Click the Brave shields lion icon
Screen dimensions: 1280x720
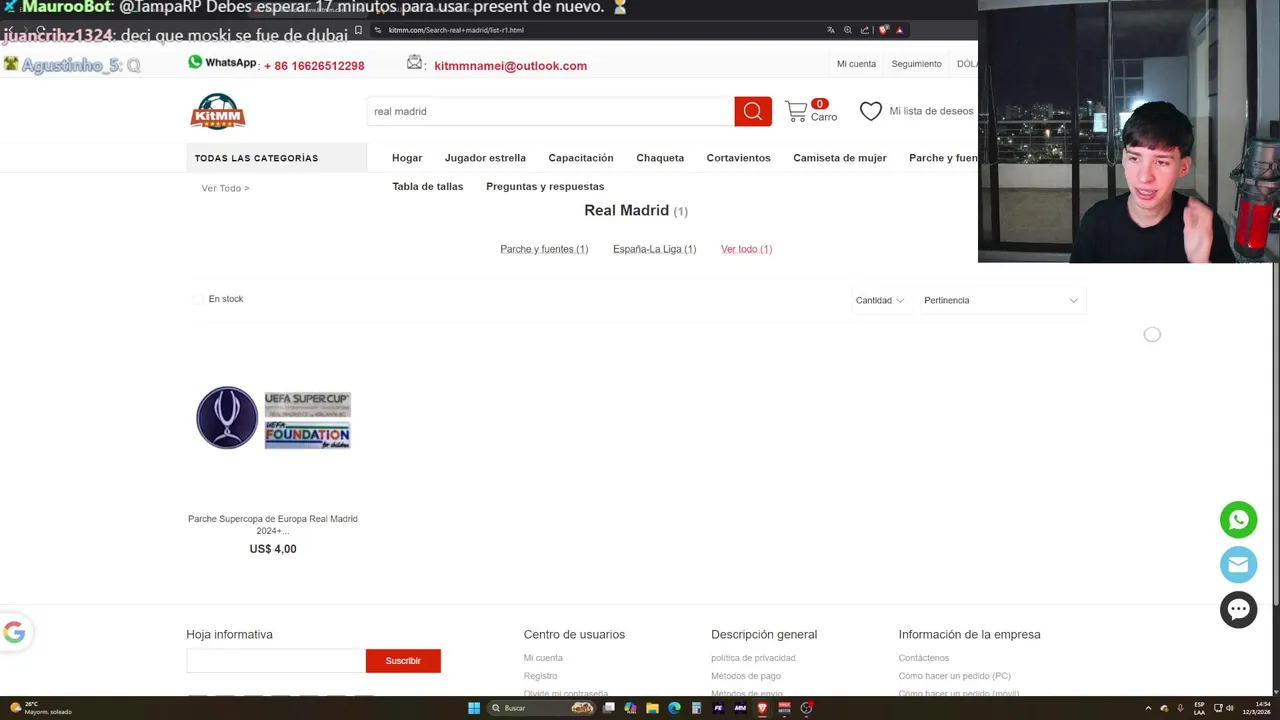[883, 30]
